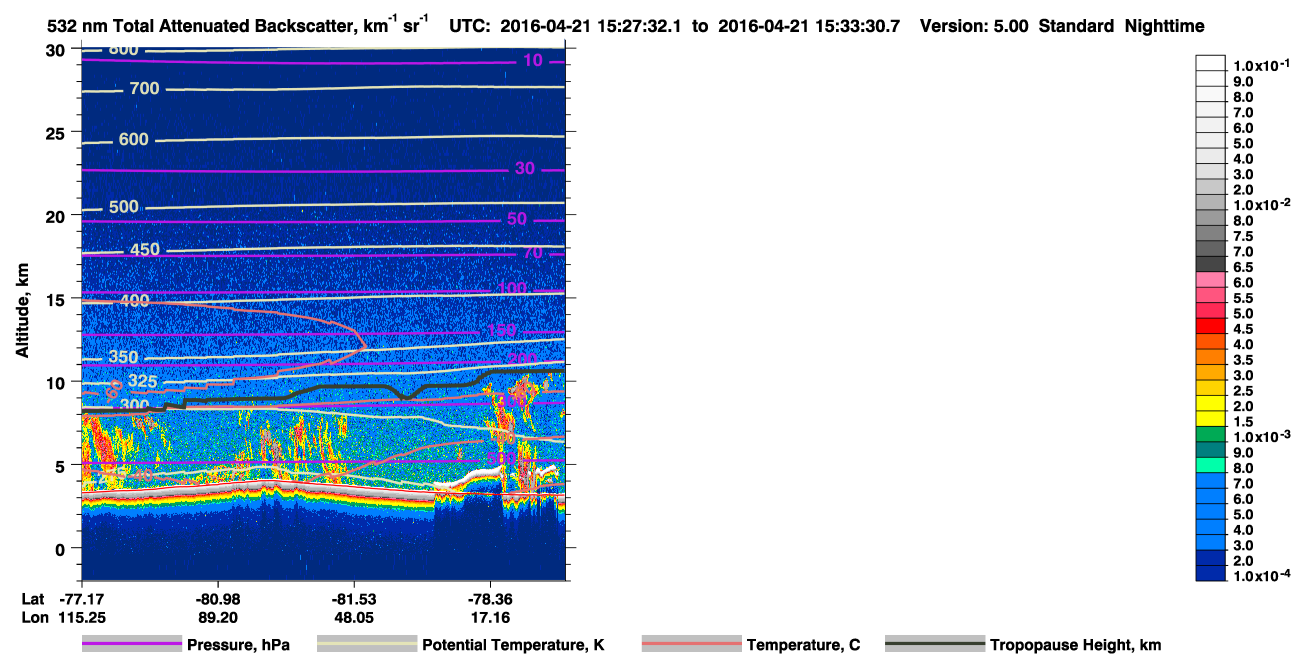This screenshot has height=667, width=1300.
Task: Click the longitude value '48.05'
Action: point(354,618)
